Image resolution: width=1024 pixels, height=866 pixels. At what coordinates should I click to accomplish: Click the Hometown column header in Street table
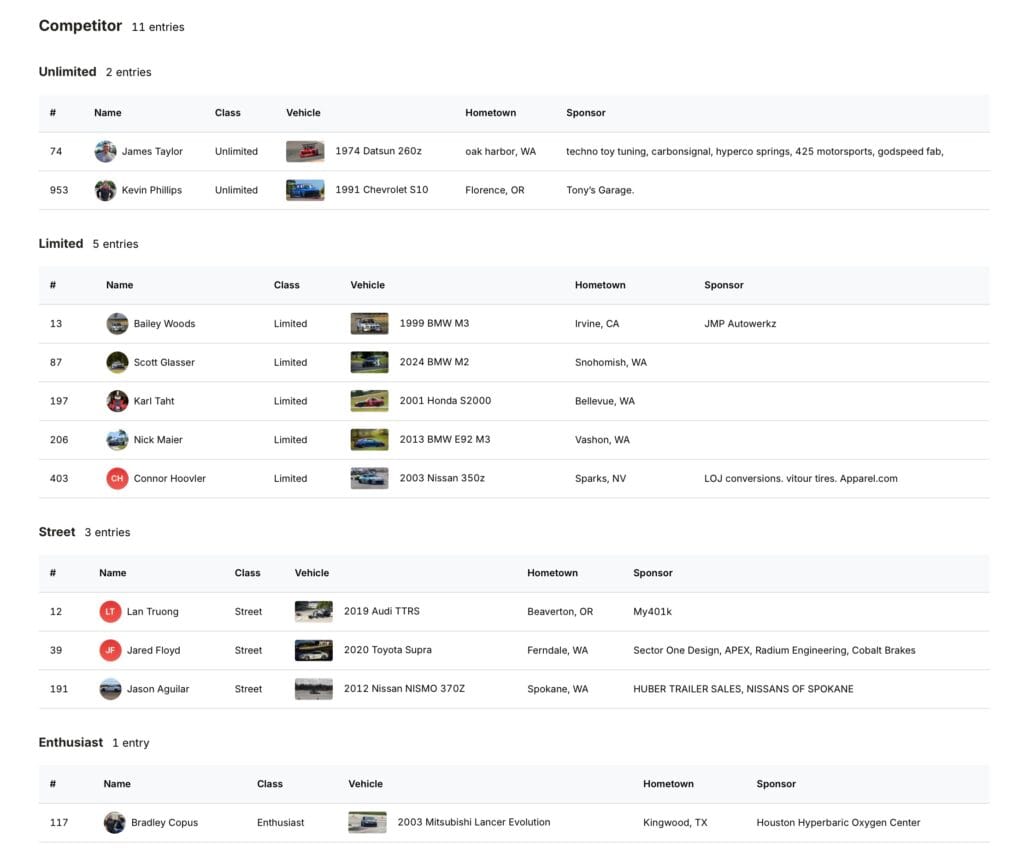click(552, 573)
